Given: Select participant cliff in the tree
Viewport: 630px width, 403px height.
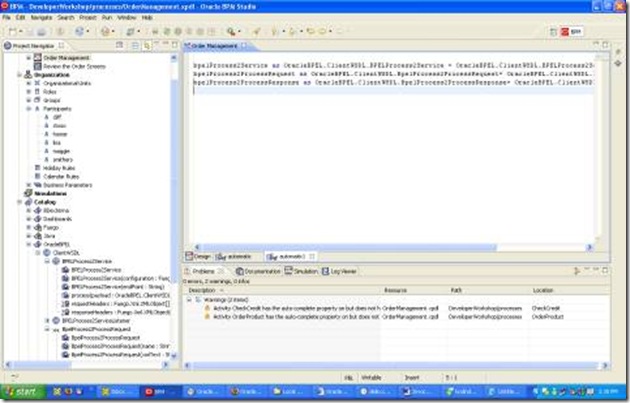Looking at the screenshot, I should click(x=57, y=117).
